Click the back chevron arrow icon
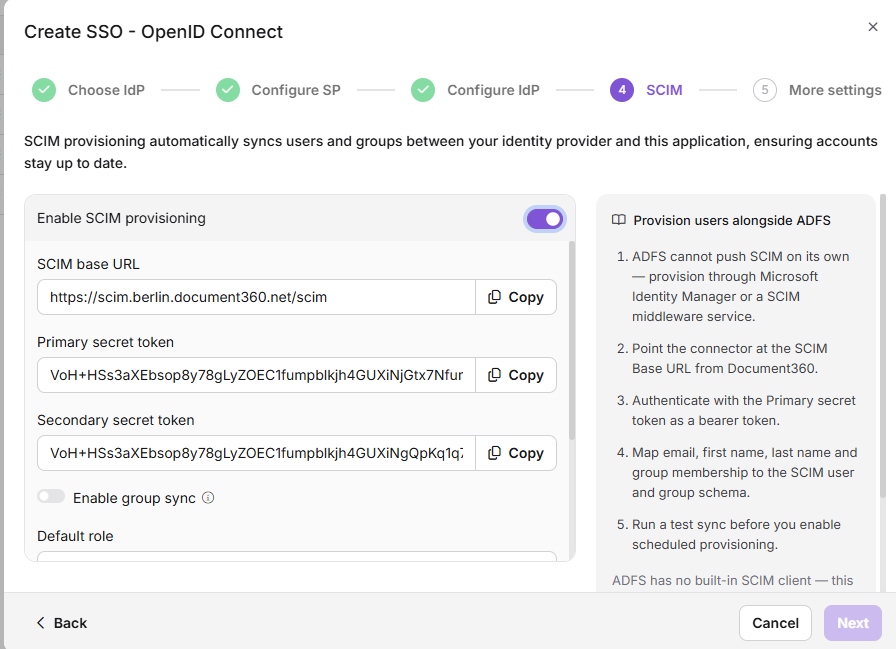This screenshot has width=896, height=649. point(41,623)
